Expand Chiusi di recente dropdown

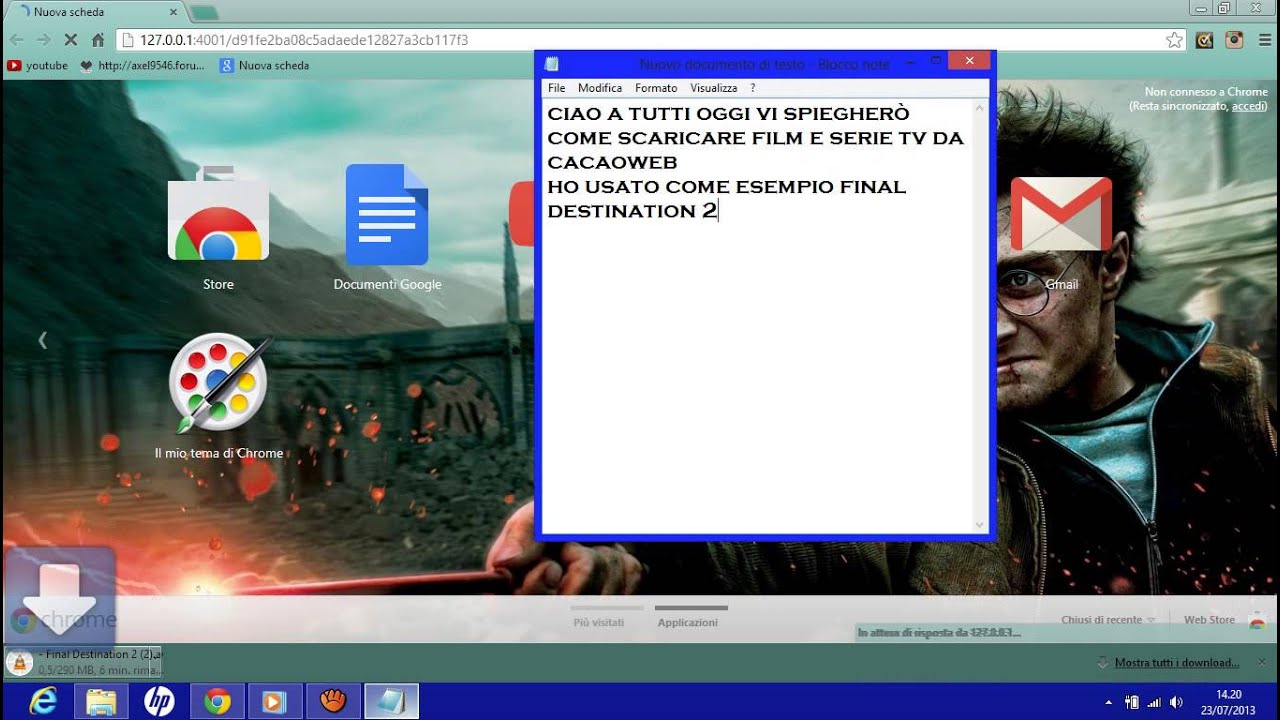tap(1108, 620)
